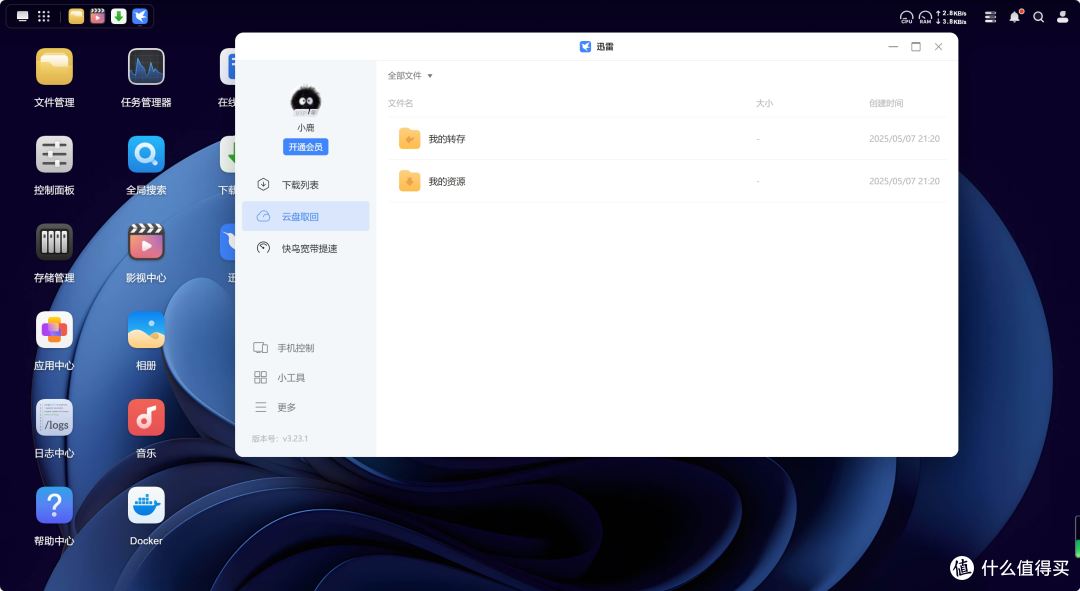Open 日志中心 desktop icon
The height and width of the screenshot is (591, 1080).
point(54,417)
